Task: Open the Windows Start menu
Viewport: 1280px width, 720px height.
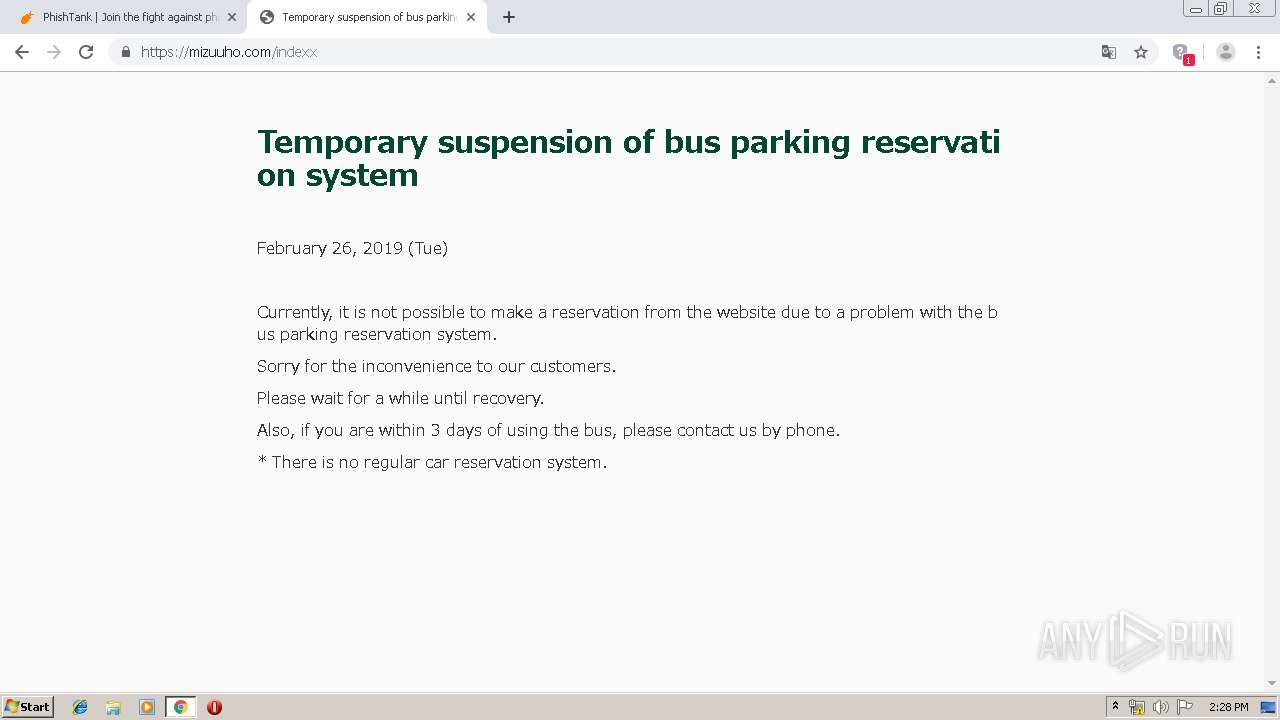Action: (28, 707)
